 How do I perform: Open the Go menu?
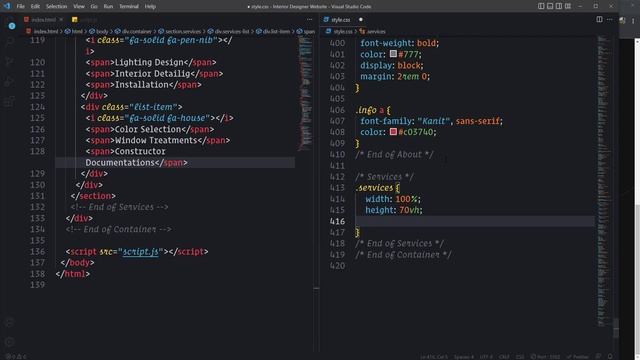click(x=94, y=6)
